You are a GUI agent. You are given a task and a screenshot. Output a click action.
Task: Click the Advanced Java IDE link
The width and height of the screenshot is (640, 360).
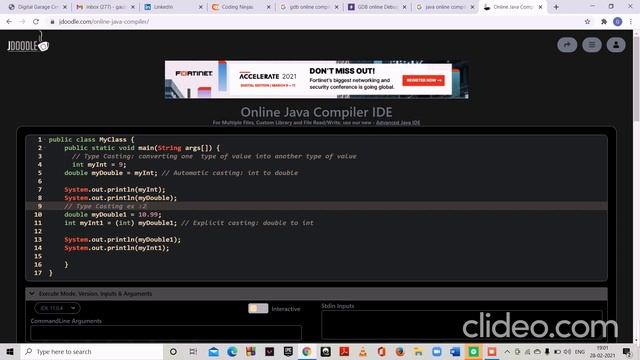[x=398, y=122]
